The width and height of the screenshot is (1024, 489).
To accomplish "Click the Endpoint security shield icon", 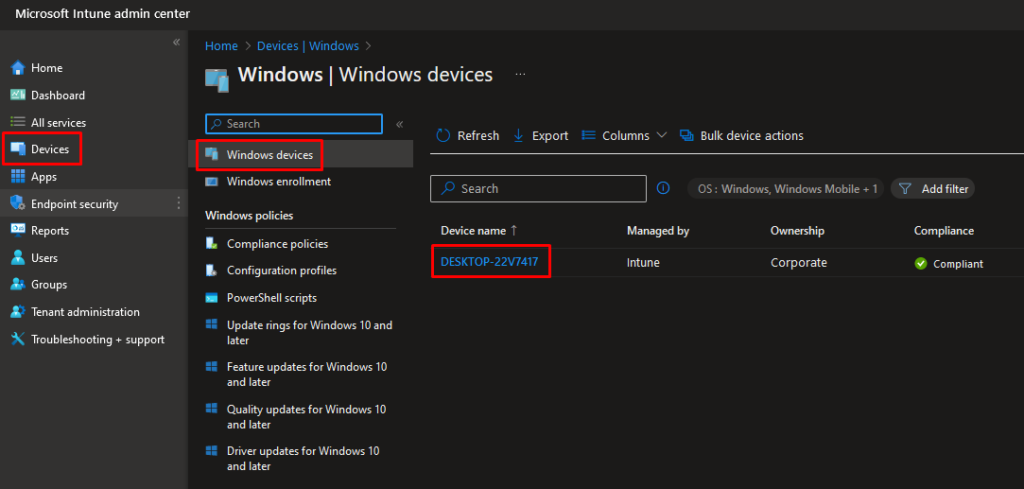I will (18, 204).
